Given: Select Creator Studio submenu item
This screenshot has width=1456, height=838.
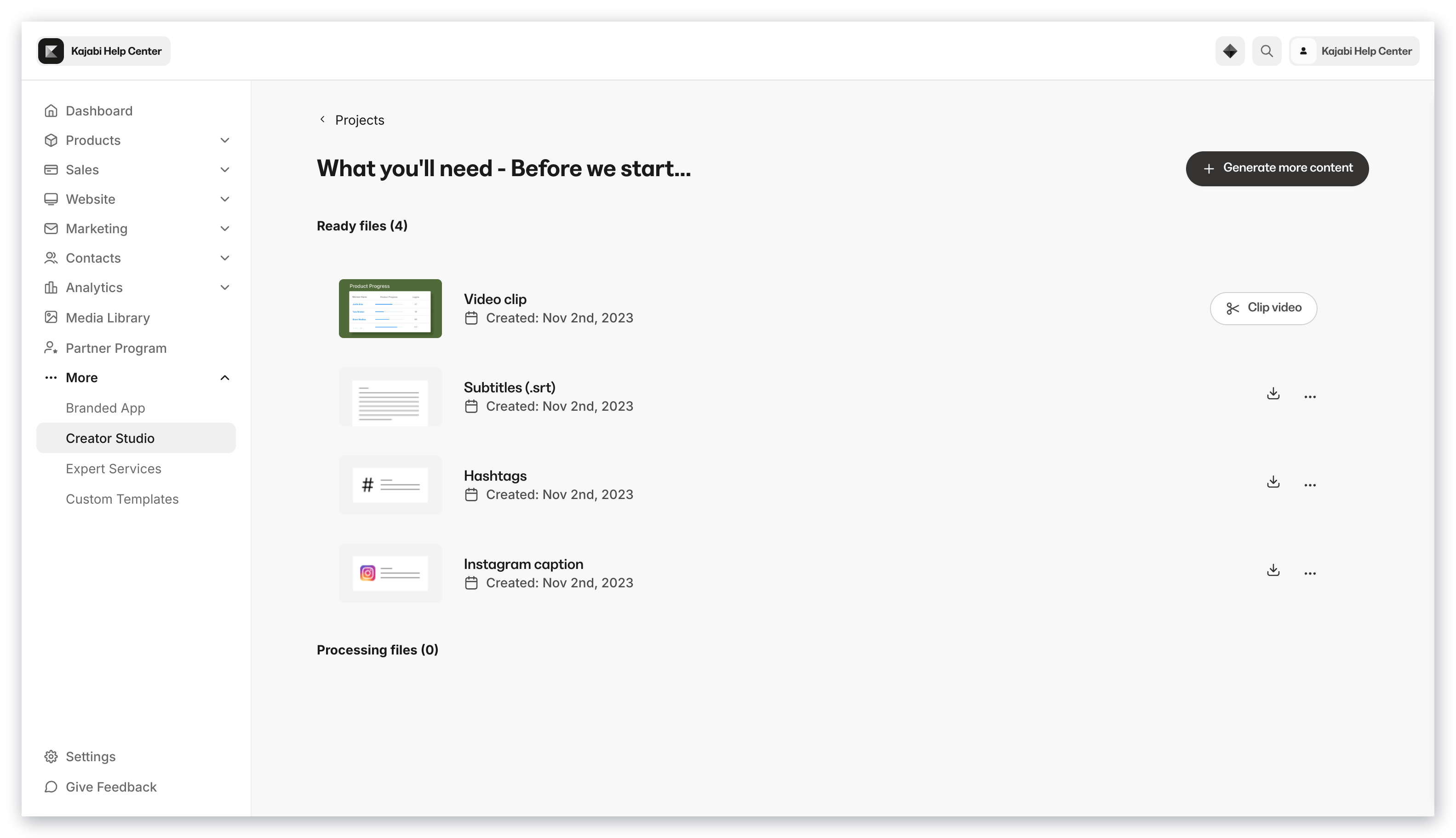Looking at the screenshot, I should [136, 438].
